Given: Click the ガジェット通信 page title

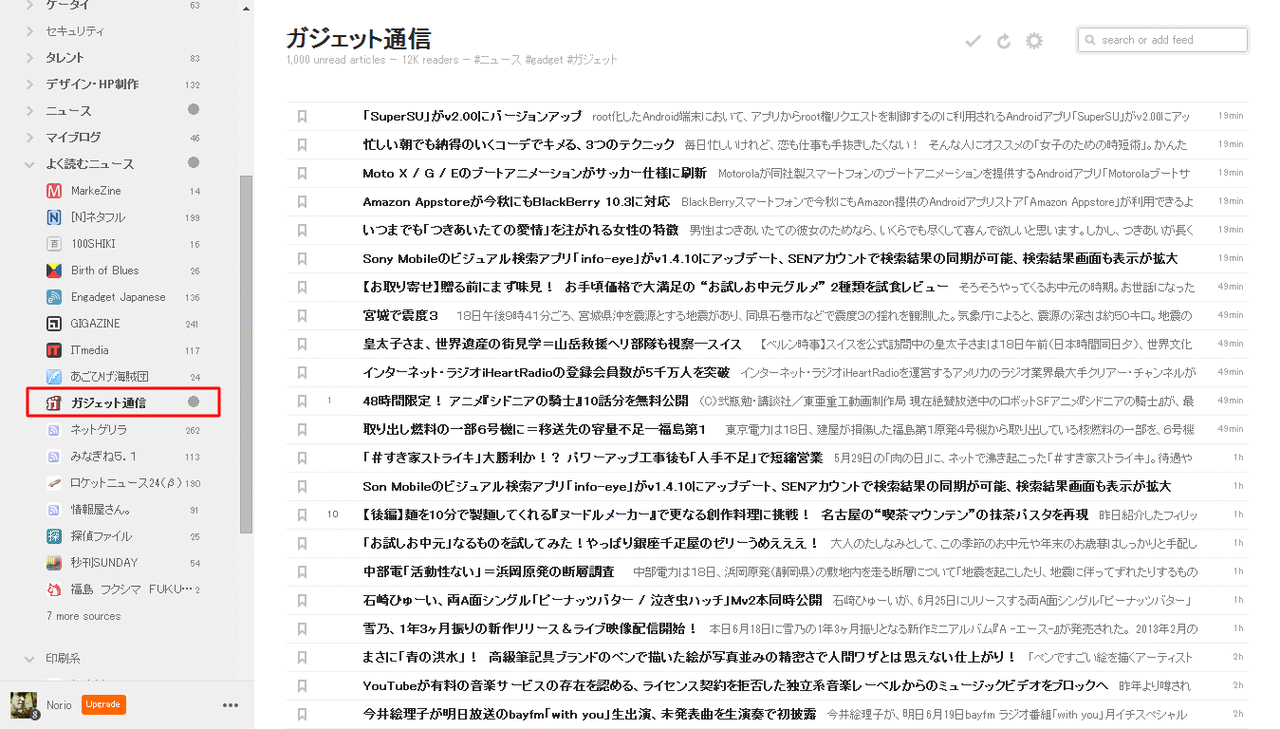Looking at the screenshot, I should pos(358,39).
